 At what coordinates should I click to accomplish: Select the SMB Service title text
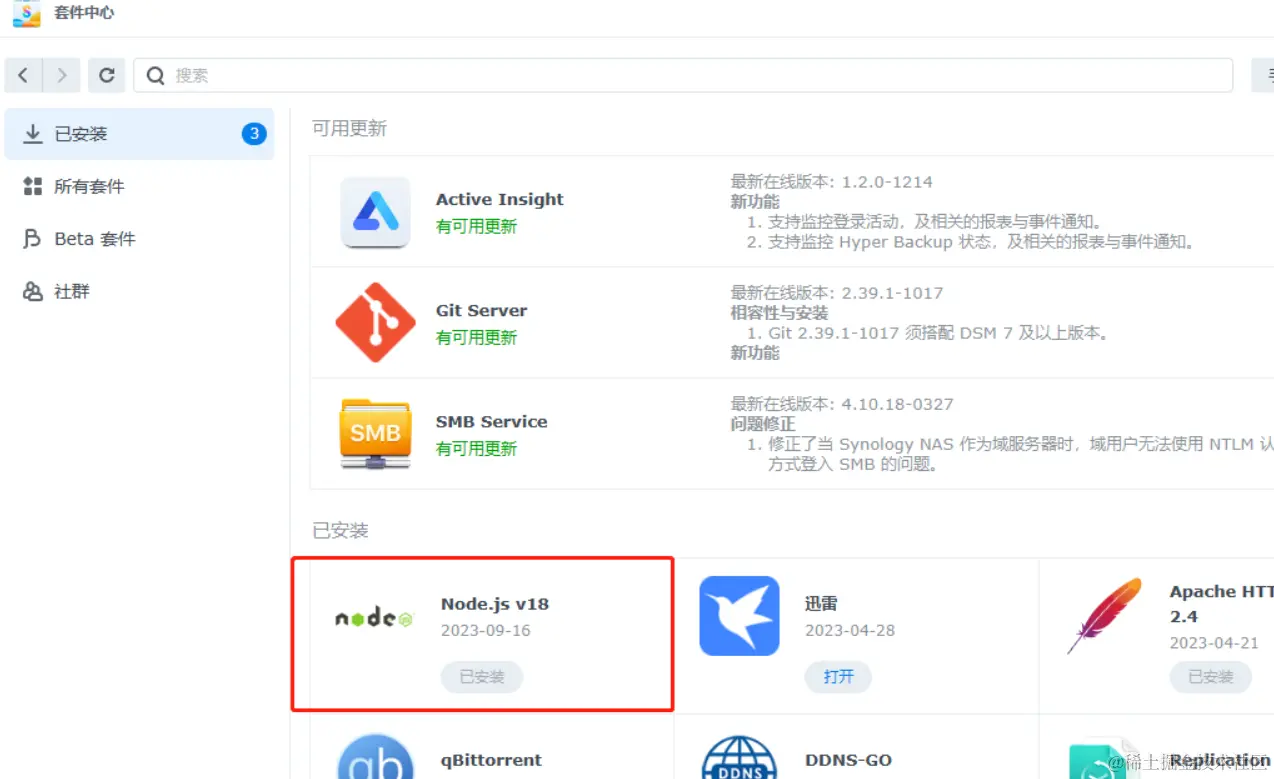[491, 422]
